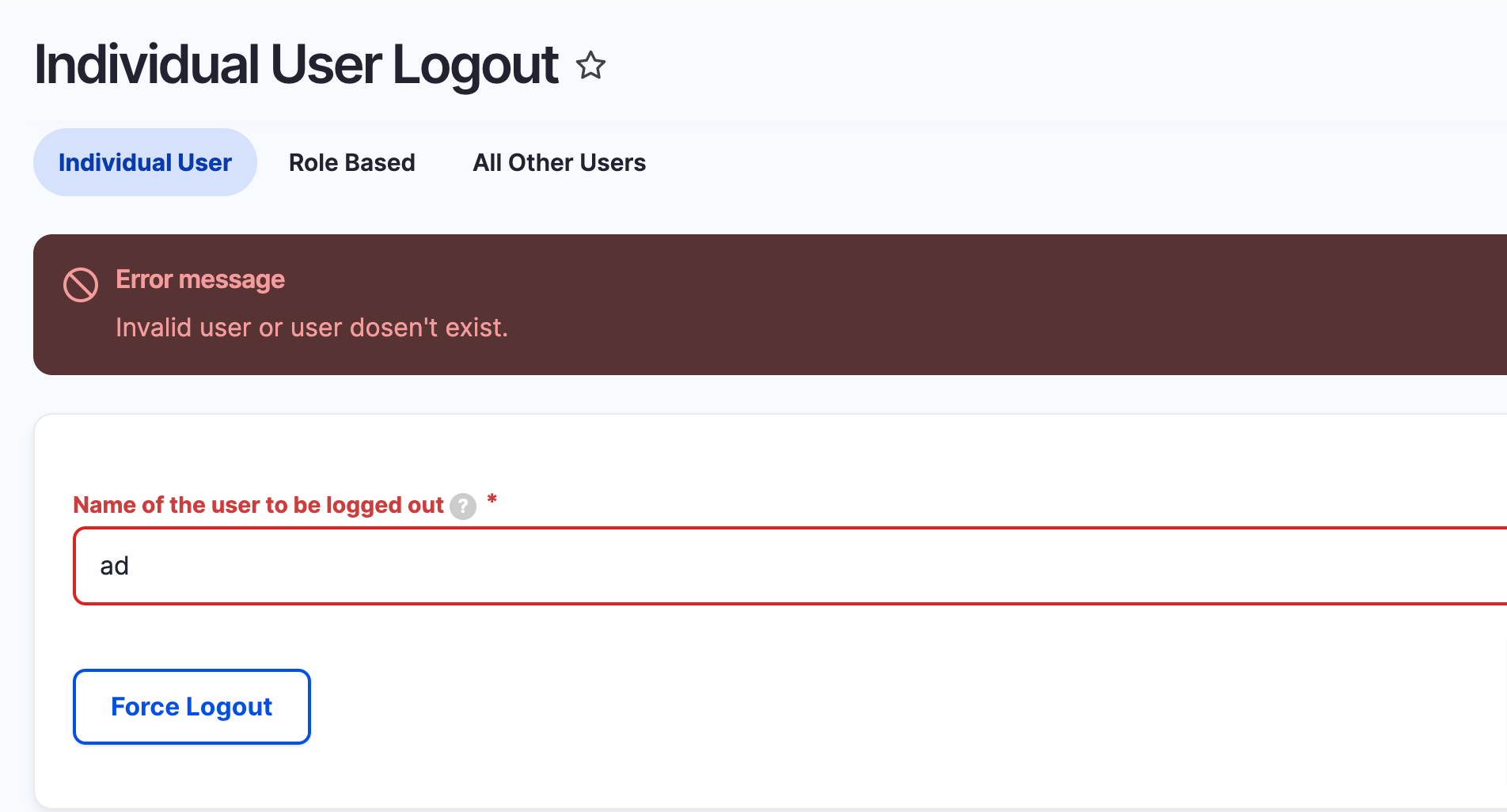Viewport: 1507px width, 812px height.
Task: Switch to the Role Based tab
Action: [352, 162]
